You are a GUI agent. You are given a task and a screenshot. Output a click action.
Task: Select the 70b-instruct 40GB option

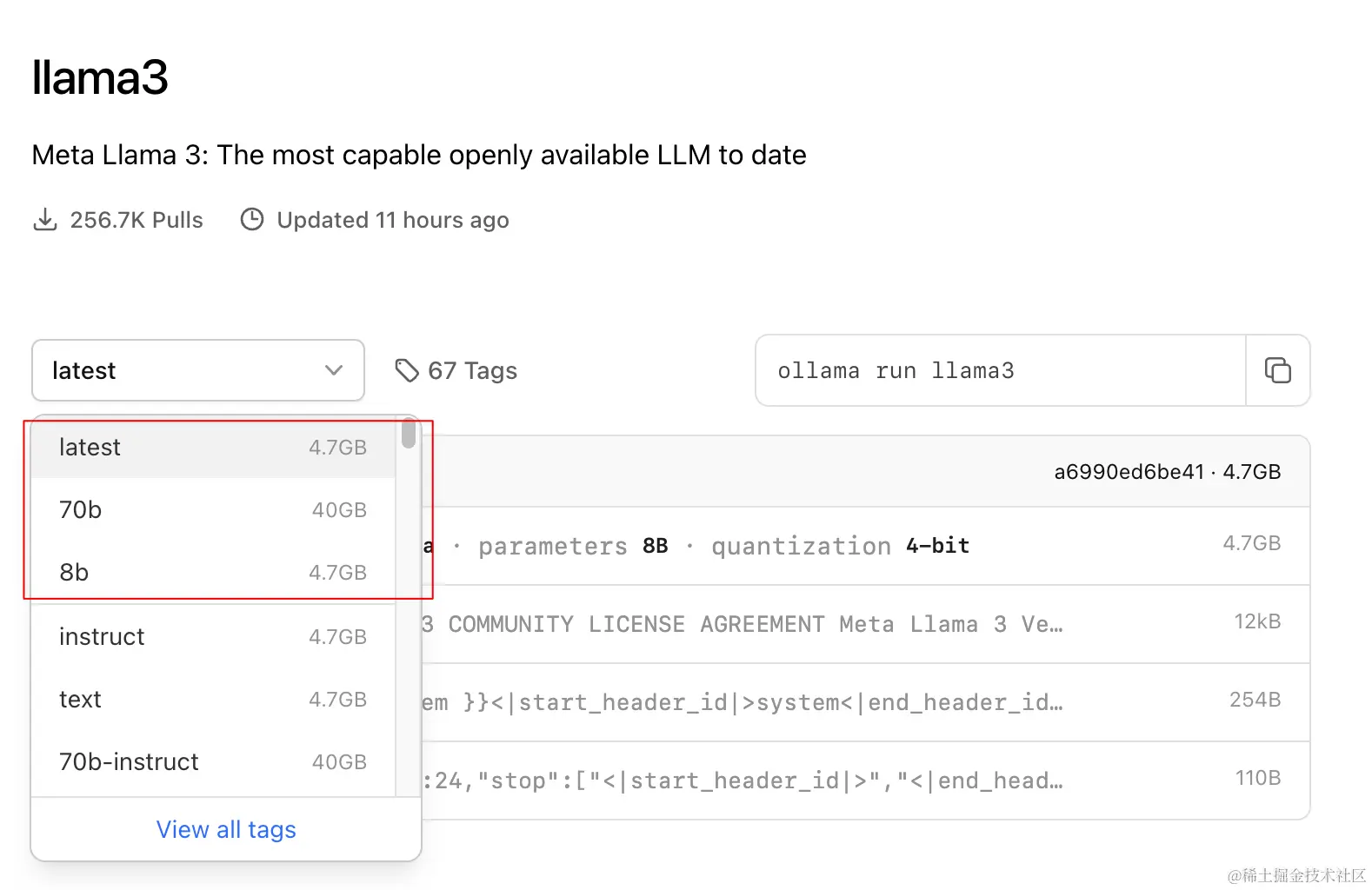click(213, 761)
